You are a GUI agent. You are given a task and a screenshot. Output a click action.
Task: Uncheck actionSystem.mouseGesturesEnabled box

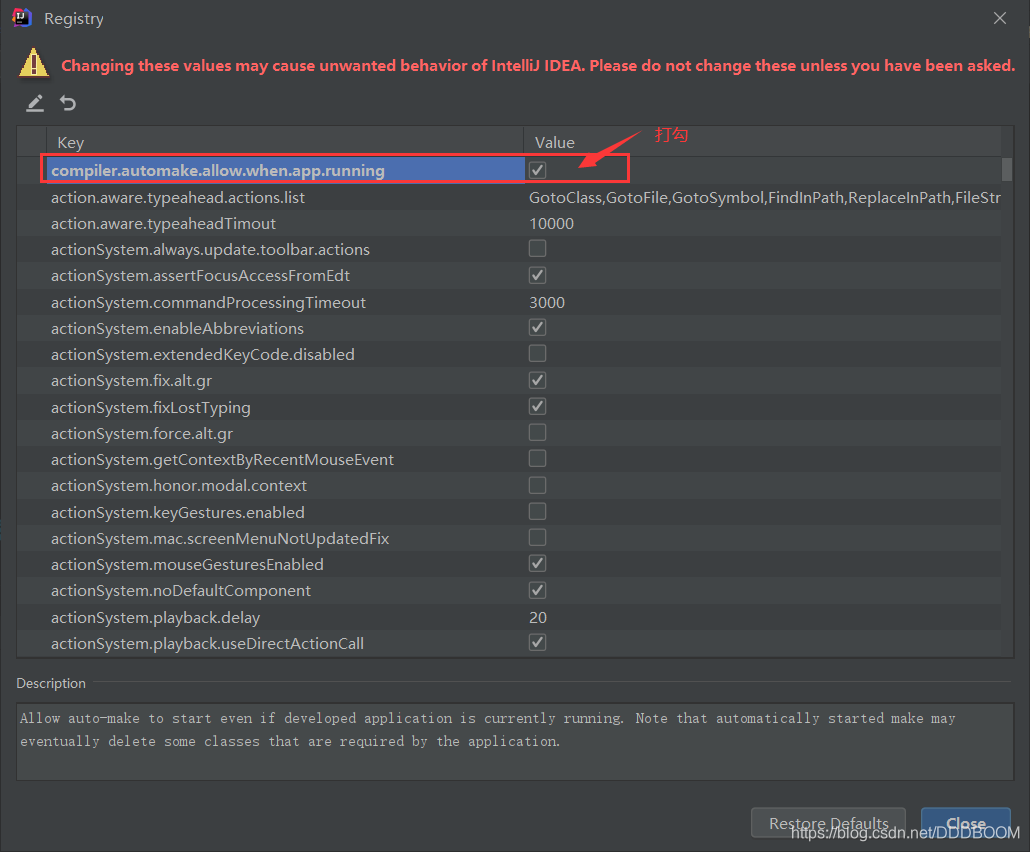(x=537, y=564)
